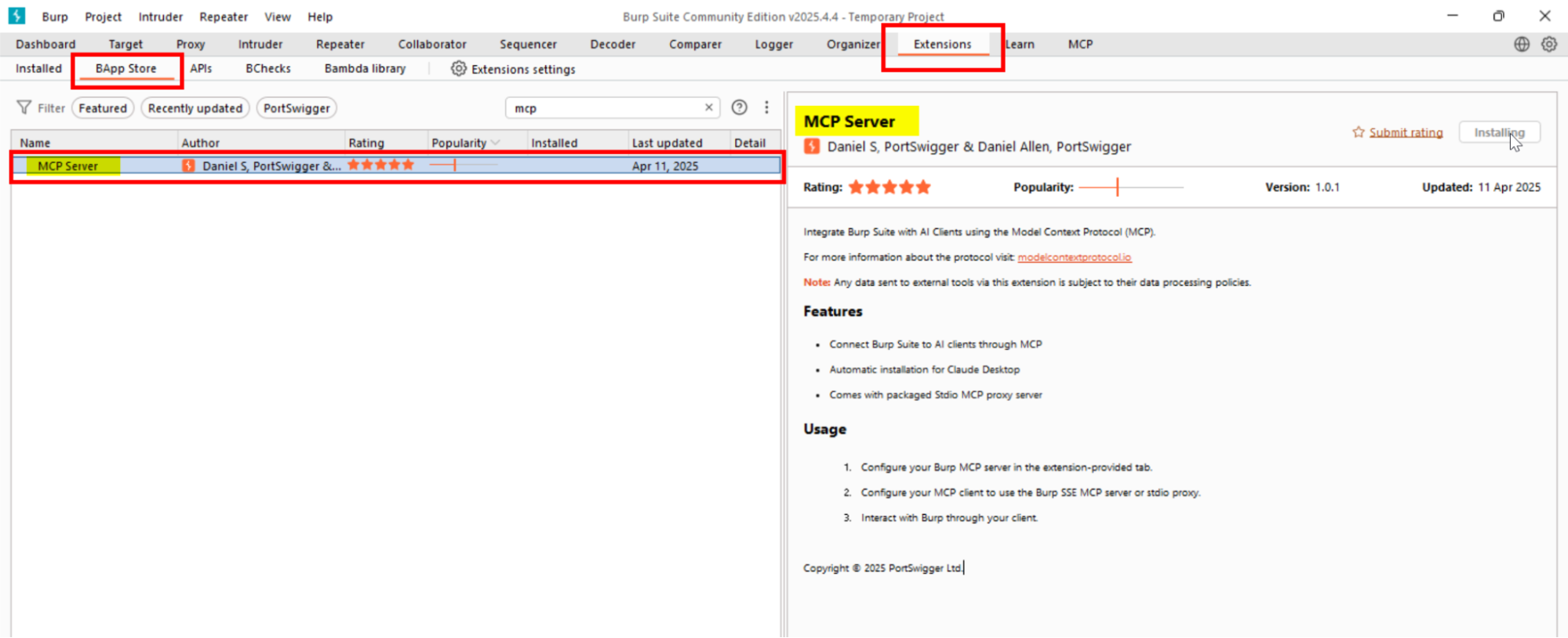Click the Popularity indicator in details panel
The image size is (1568, 638).
pos(1130,187)
